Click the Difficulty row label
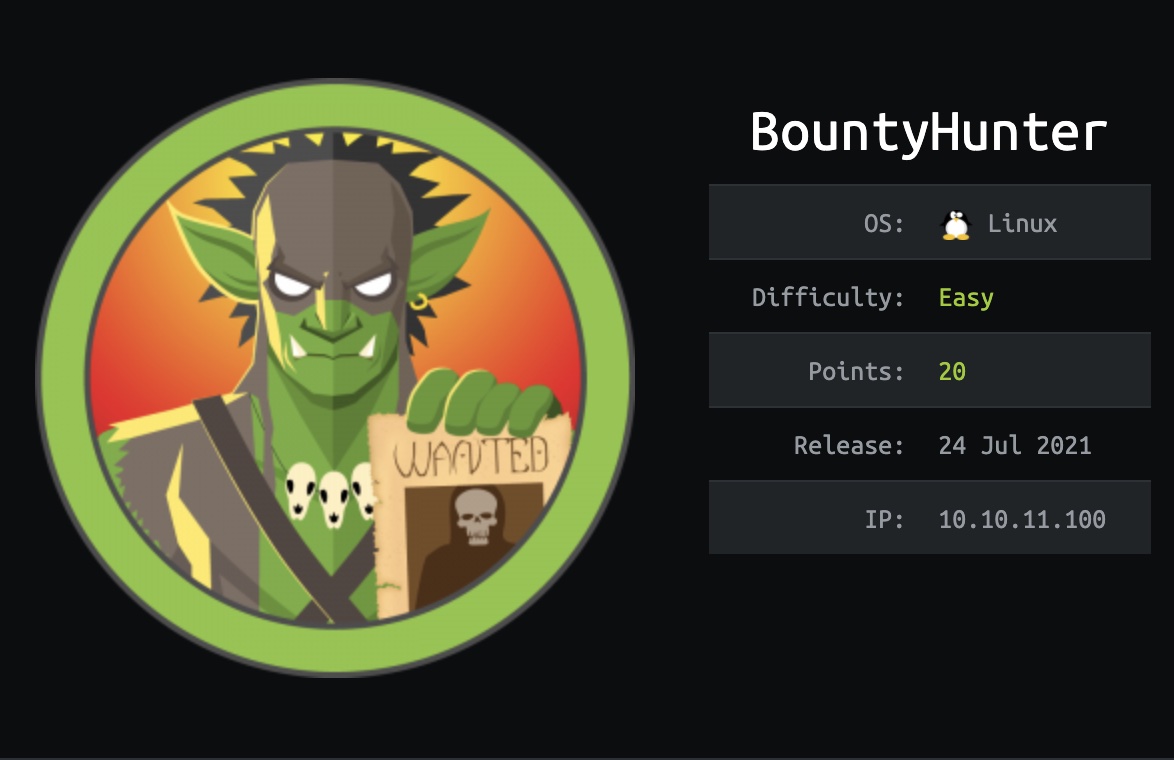Viewport: 1174px width, 760px height. (828, 297)
